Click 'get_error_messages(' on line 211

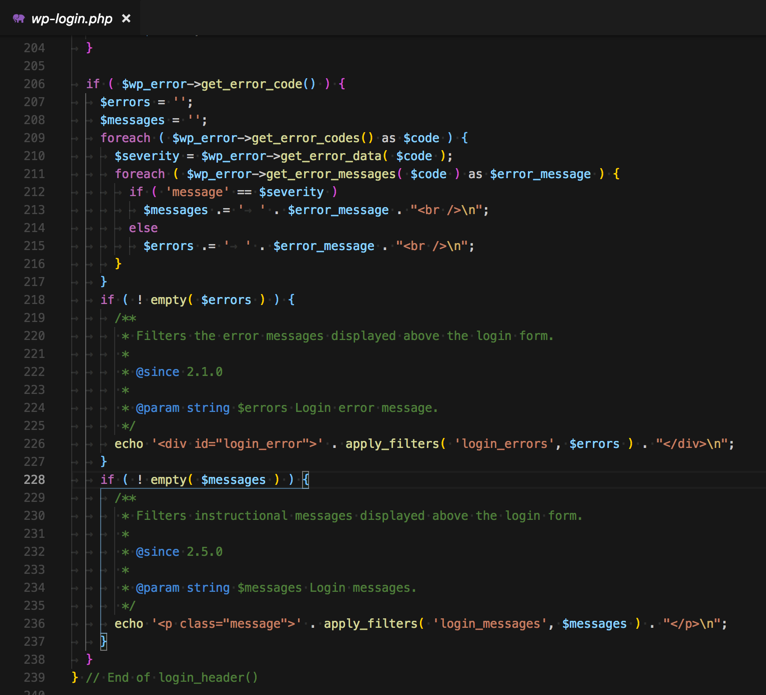(334, 174)
